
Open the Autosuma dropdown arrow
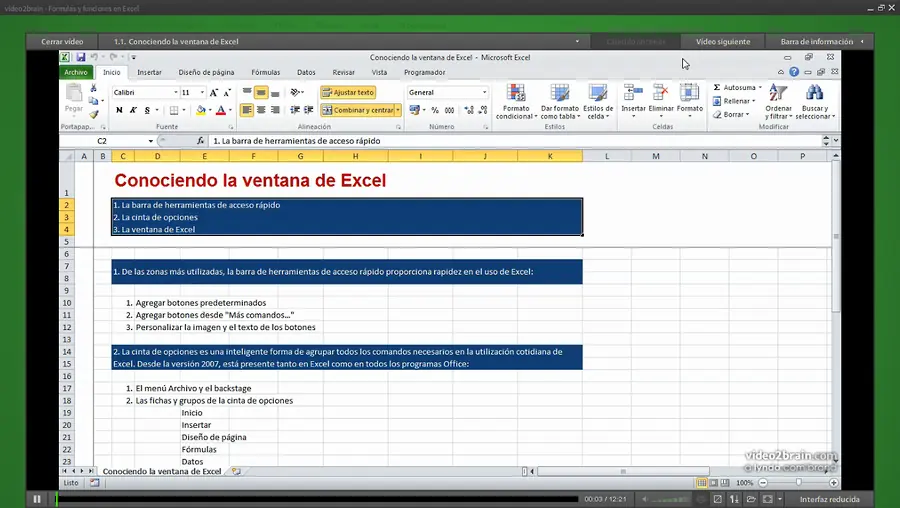(760, 88)
